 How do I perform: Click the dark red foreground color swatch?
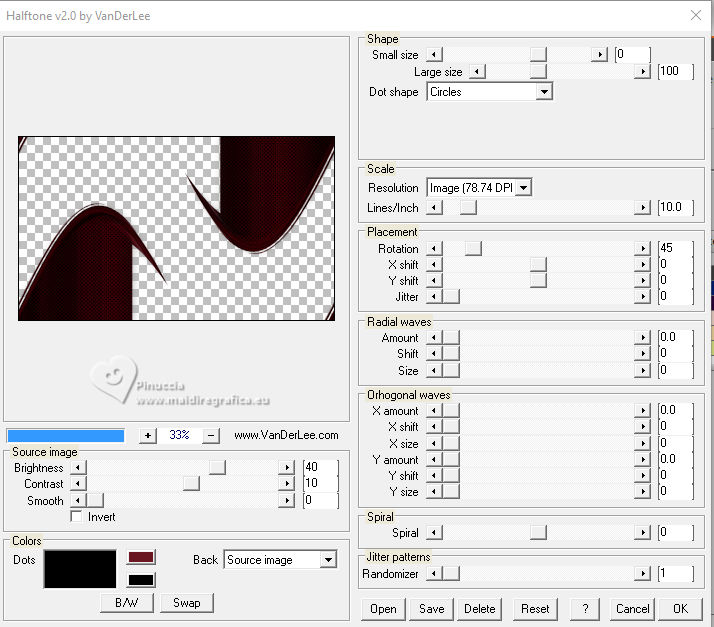pyautogui.click(x=141, y=557)
